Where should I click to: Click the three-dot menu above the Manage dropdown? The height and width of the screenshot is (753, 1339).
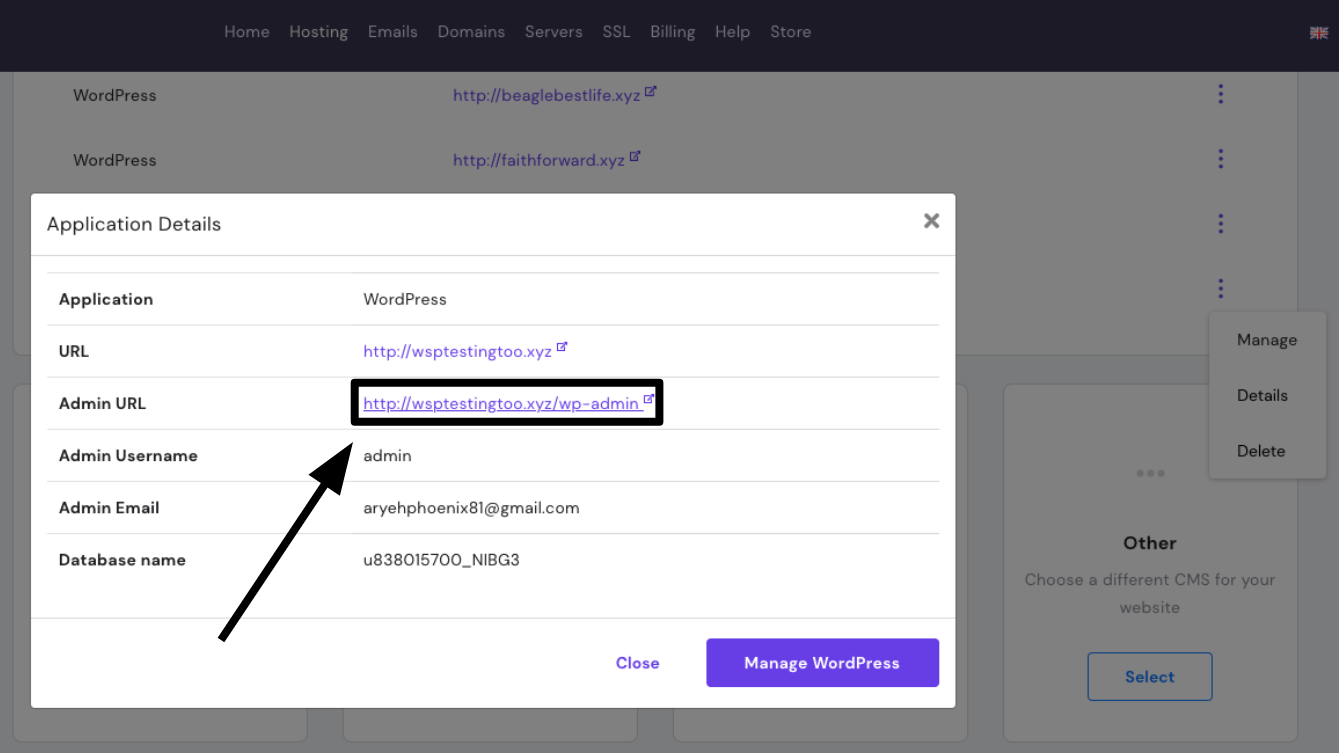[x=1220, y=289]
